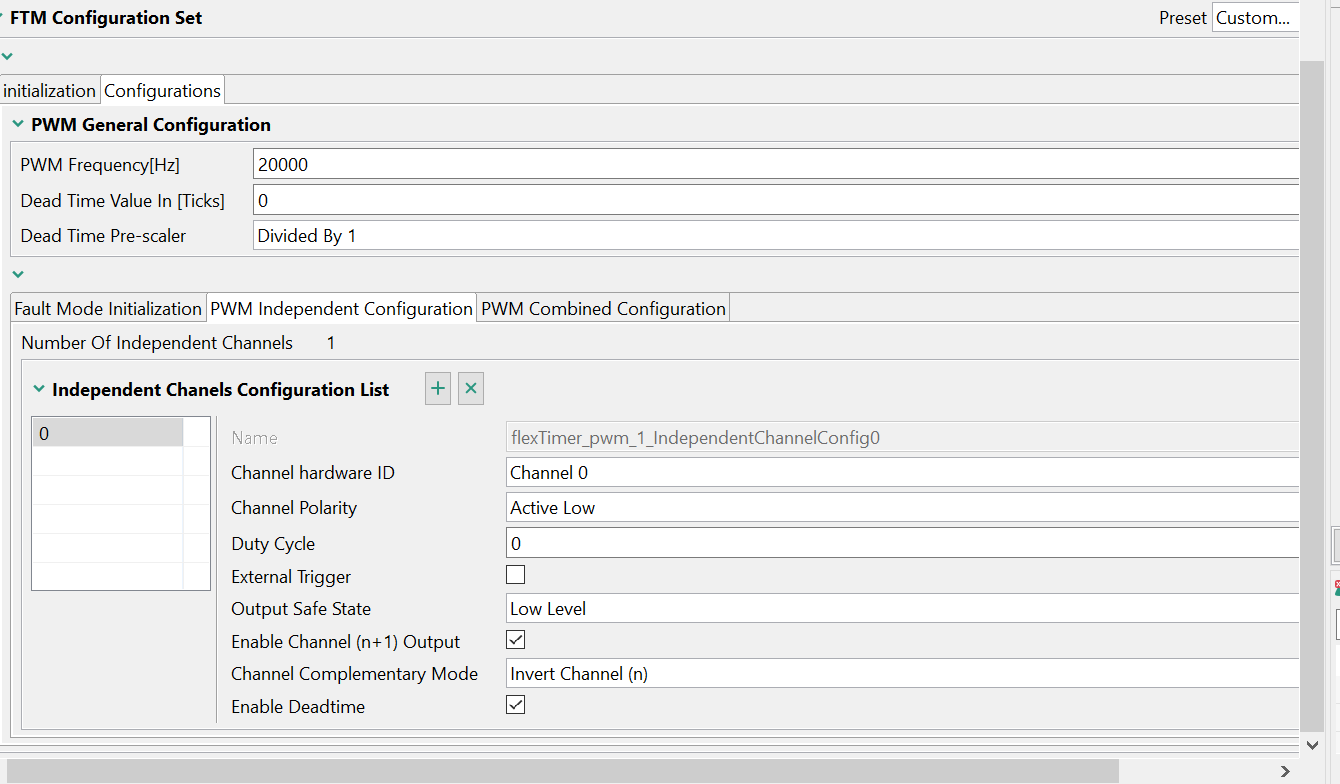Select the Configurations tab

pos(162,90)
